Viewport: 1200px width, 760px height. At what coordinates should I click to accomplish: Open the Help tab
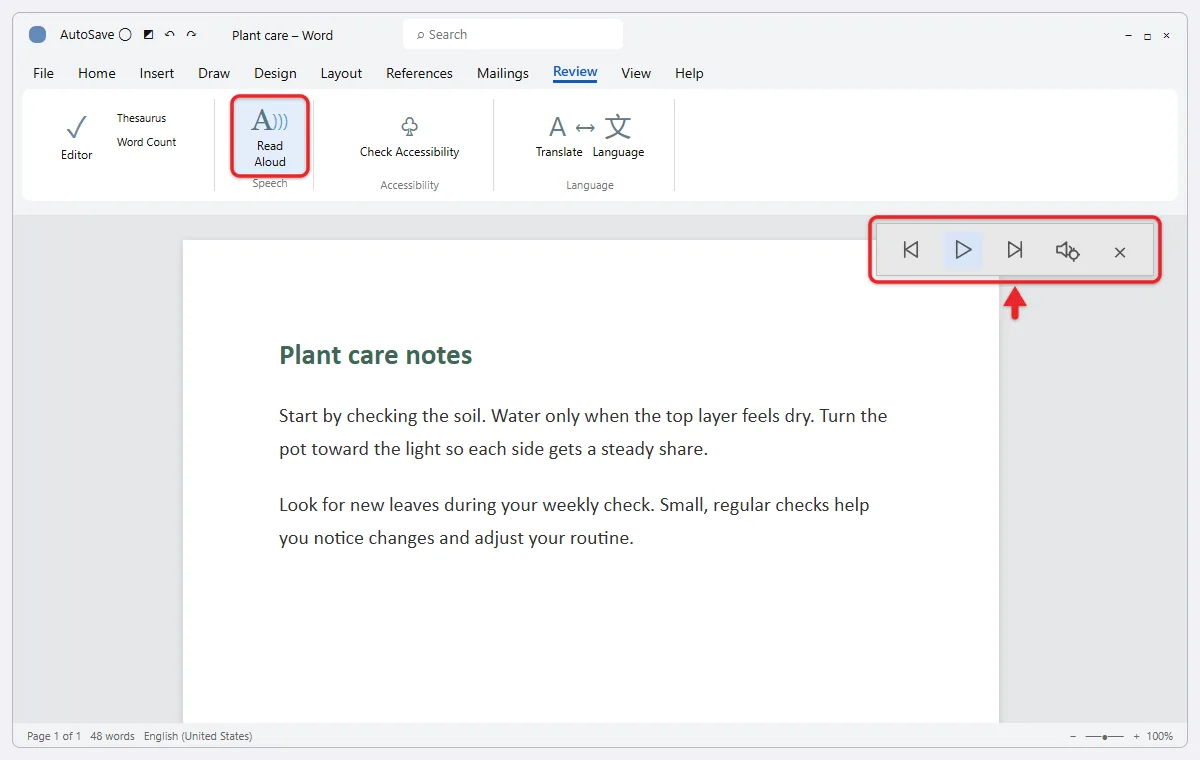click(689, 73)
